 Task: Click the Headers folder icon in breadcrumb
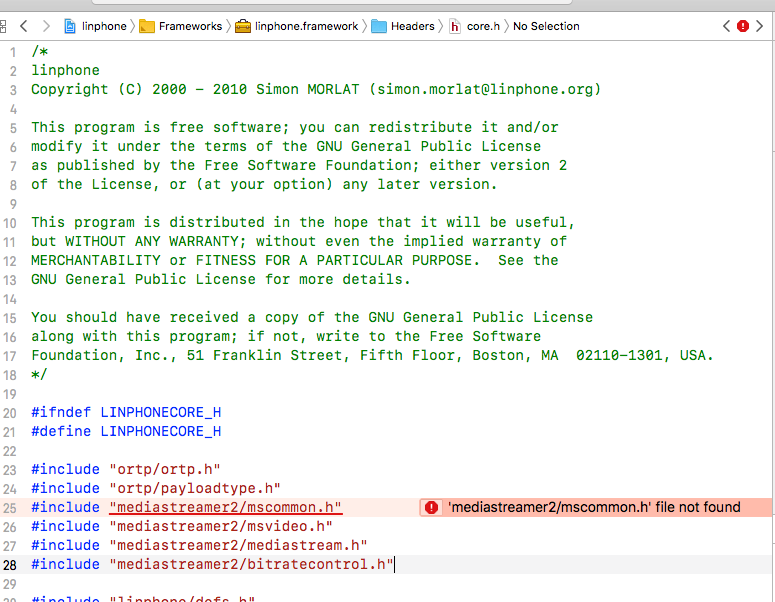pyautogui.click(x=379, y=26)
